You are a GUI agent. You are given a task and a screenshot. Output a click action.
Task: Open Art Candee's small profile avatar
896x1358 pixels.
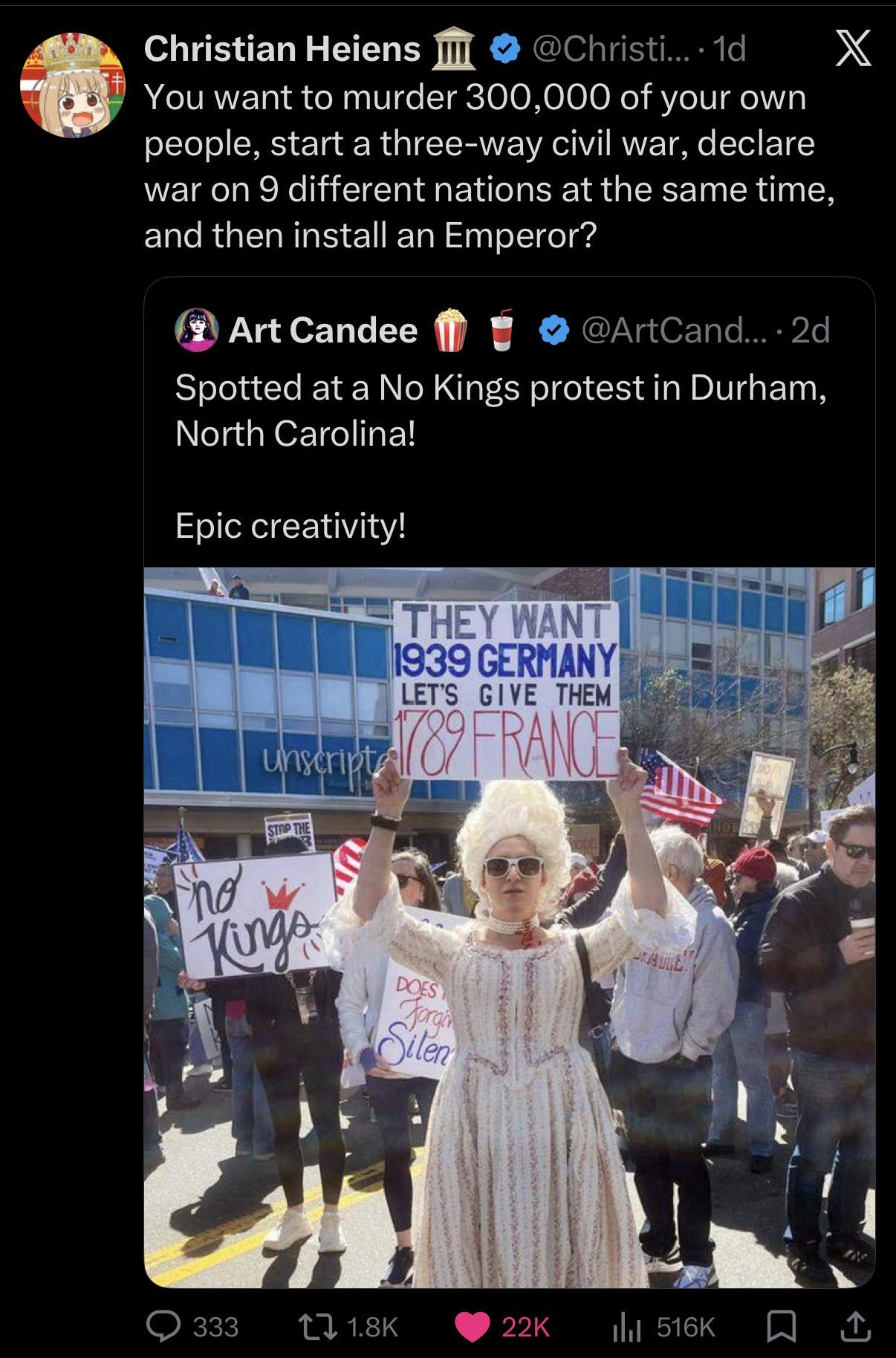tap(196, 330)
